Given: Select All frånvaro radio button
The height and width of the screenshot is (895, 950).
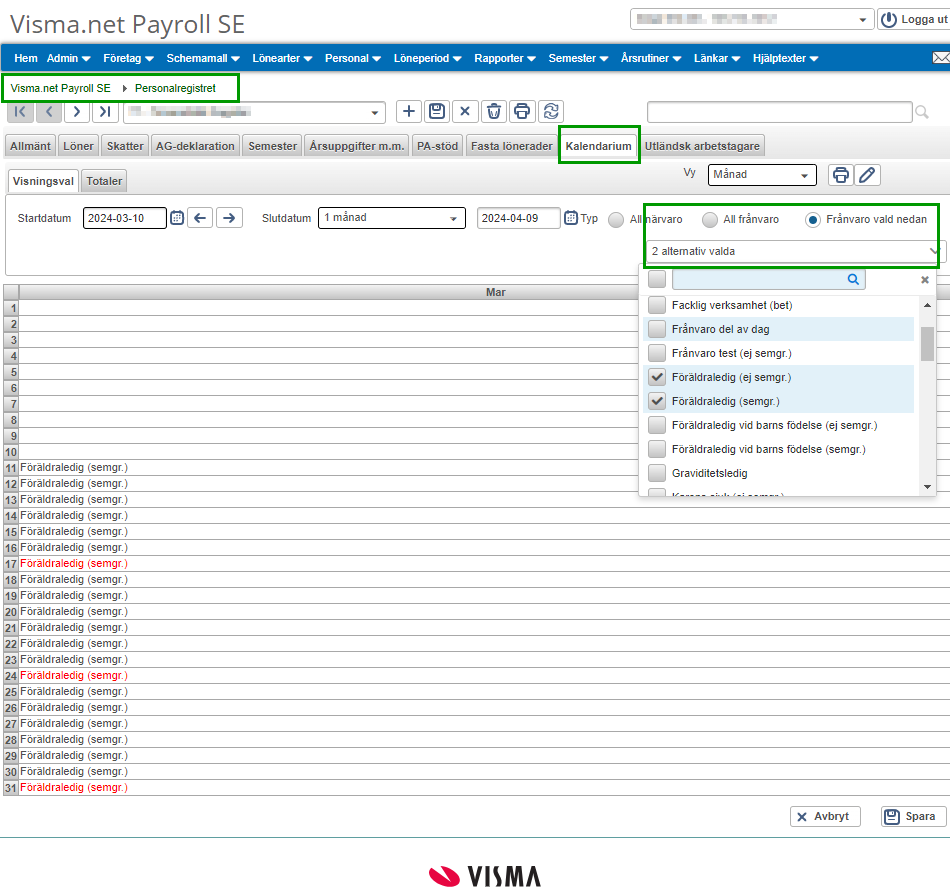Looking at the screenshot, I should point(709,219).
